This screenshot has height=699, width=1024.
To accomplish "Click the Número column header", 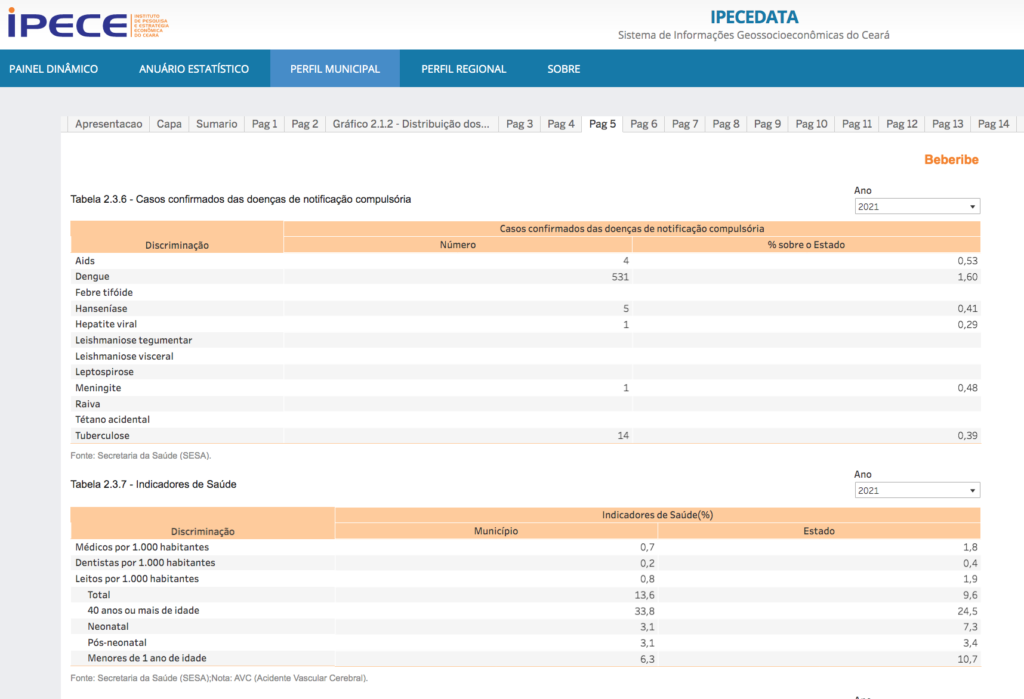I will (458, 245).
